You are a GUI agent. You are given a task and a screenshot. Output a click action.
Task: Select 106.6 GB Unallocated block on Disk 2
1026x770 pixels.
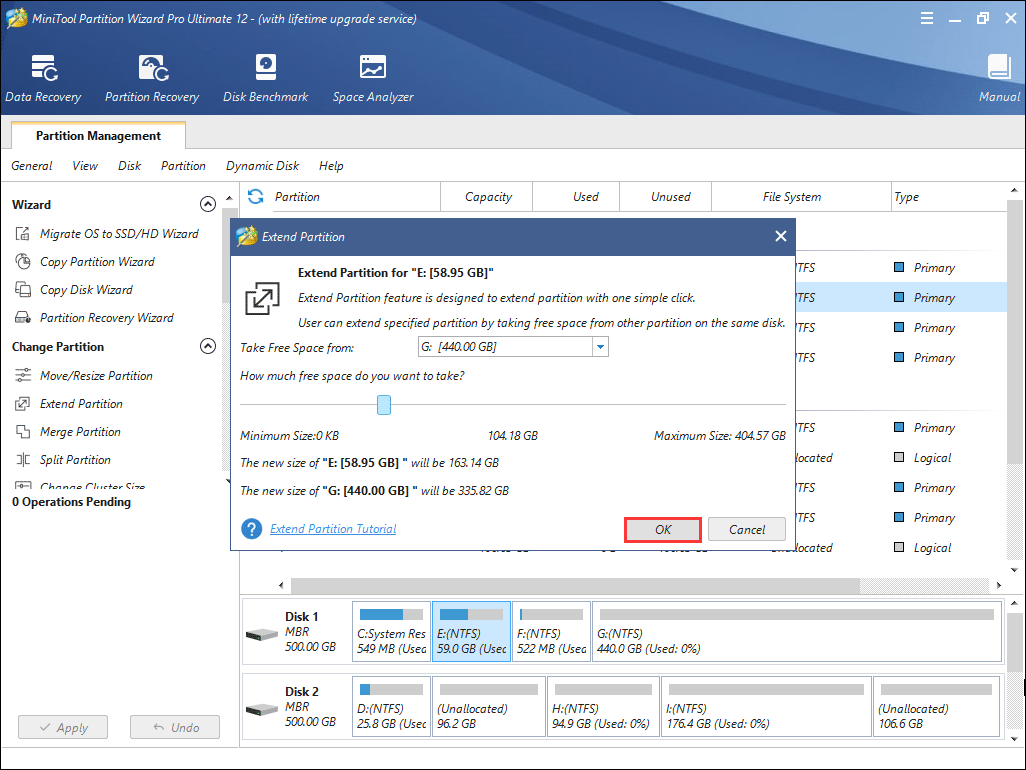[936, 707]
